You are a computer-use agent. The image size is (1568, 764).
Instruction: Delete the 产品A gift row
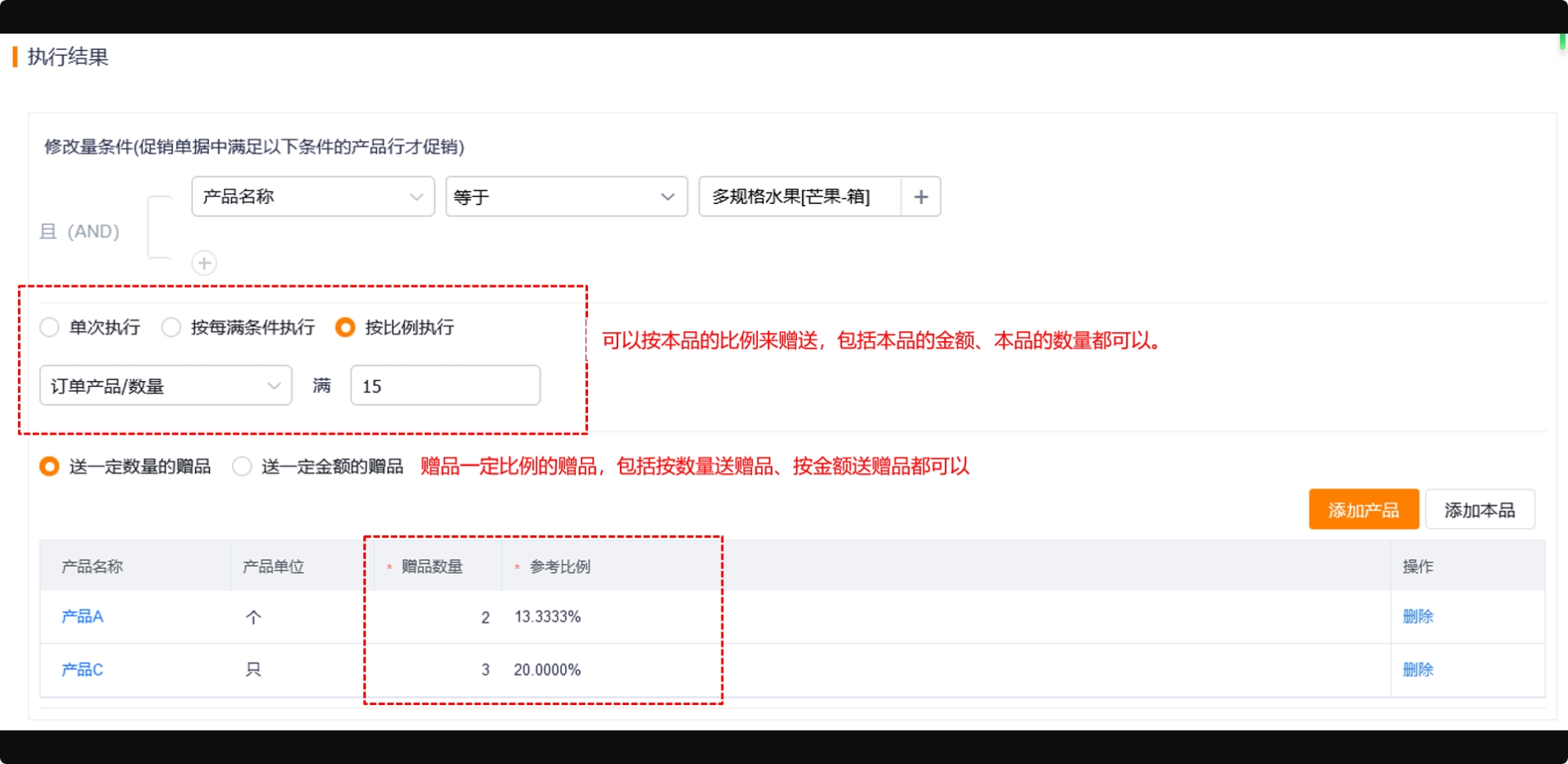click(1417, 616)
